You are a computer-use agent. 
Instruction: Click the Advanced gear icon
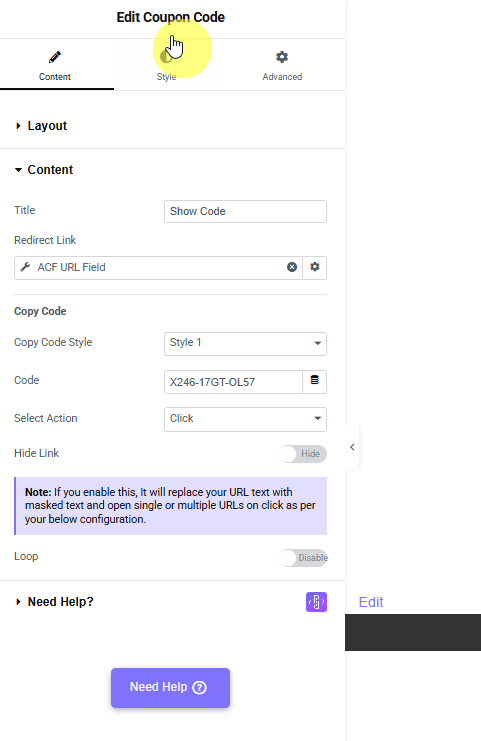(282, 57)
